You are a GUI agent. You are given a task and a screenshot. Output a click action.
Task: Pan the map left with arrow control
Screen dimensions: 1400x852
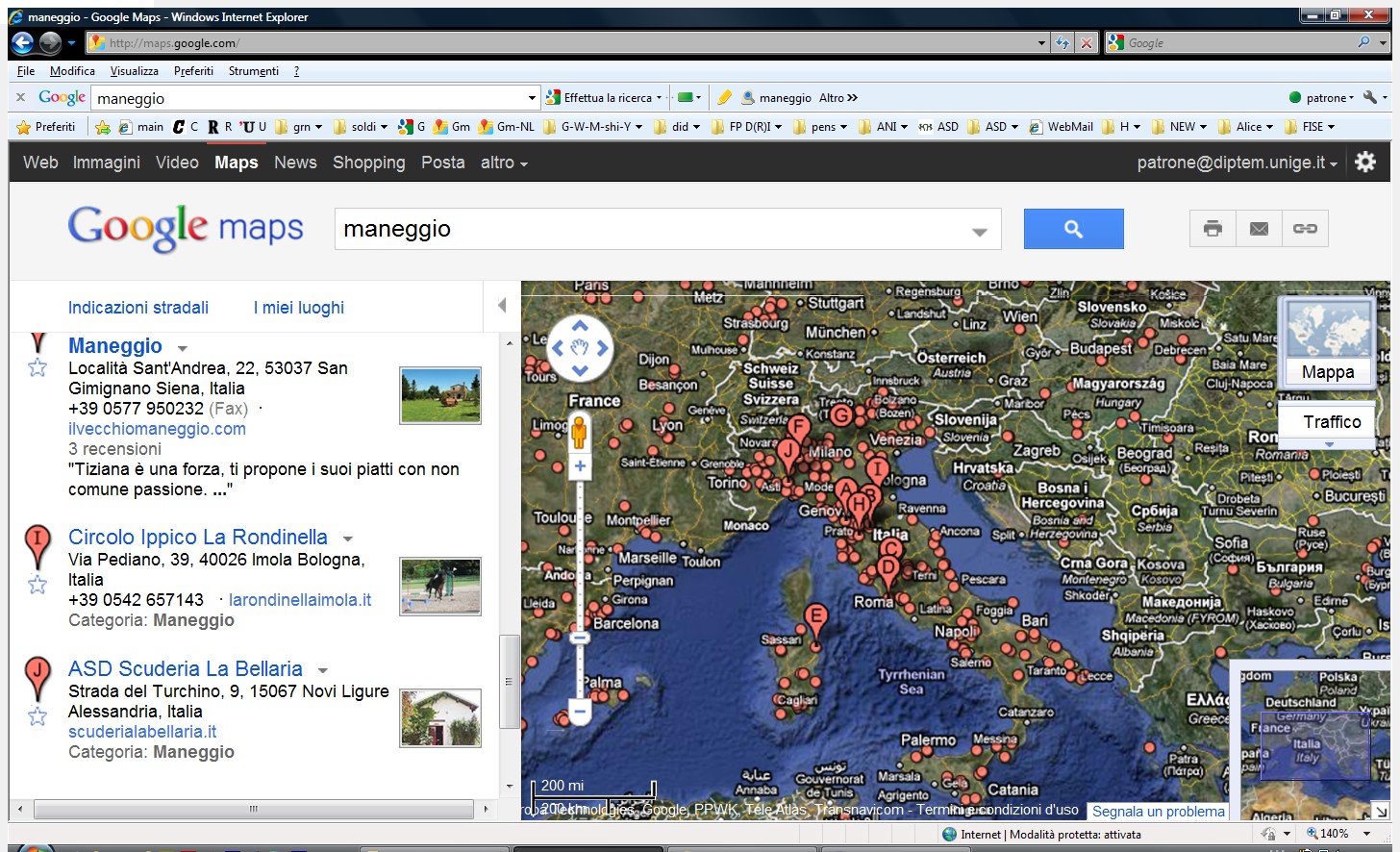(558, 348)
